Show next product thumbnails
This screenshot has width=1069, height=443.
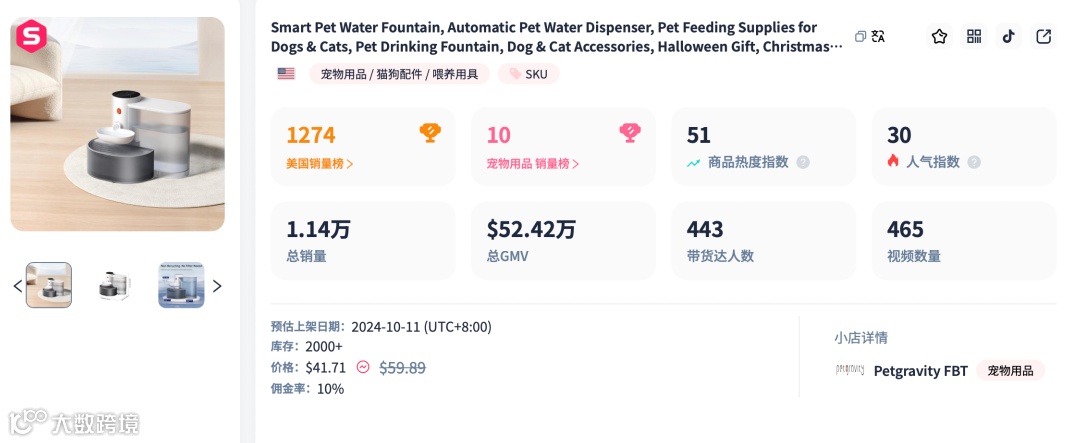[217, 286]
